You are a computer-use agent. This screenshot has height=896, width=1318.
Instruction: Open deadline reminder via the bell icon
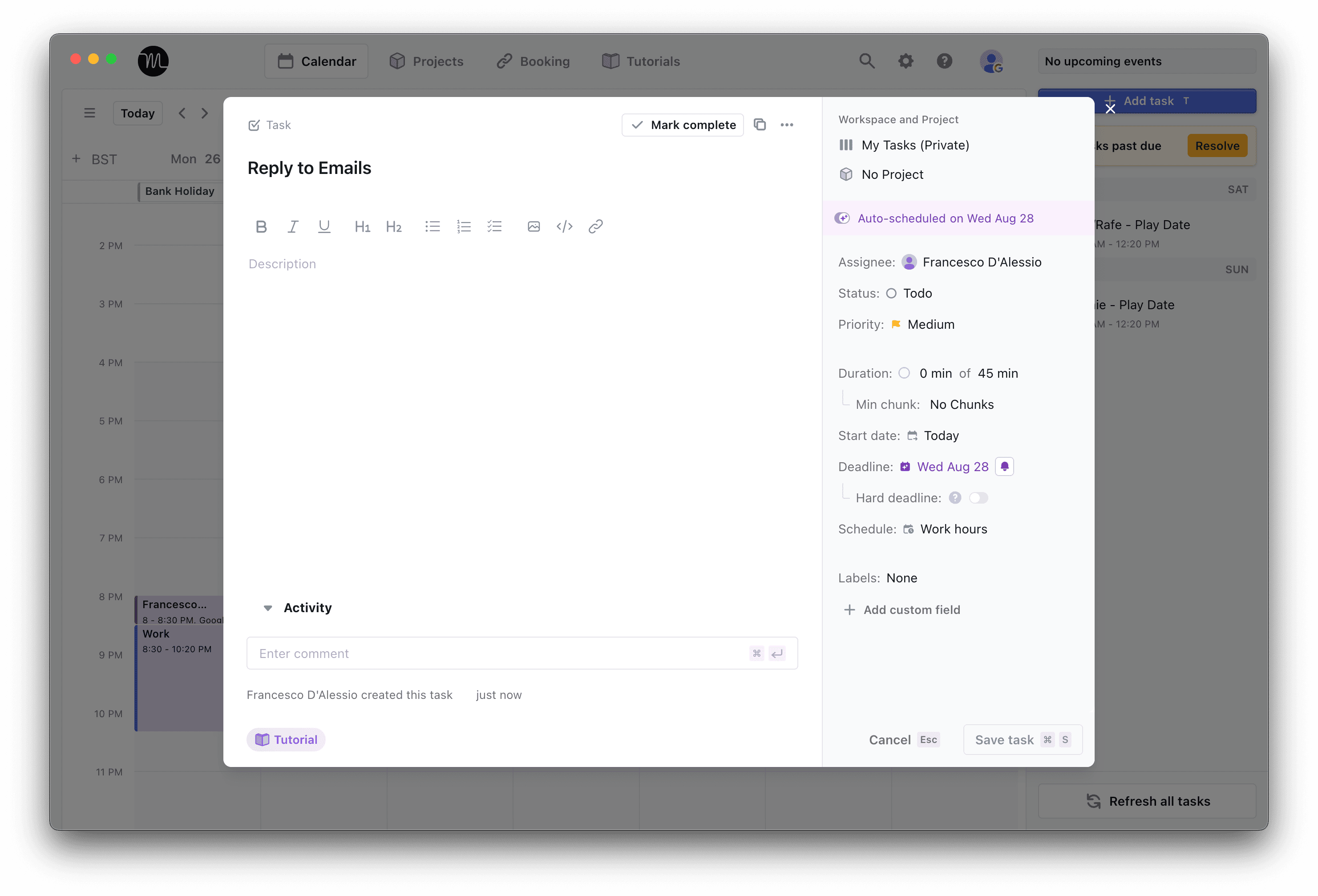[1004, 466]
